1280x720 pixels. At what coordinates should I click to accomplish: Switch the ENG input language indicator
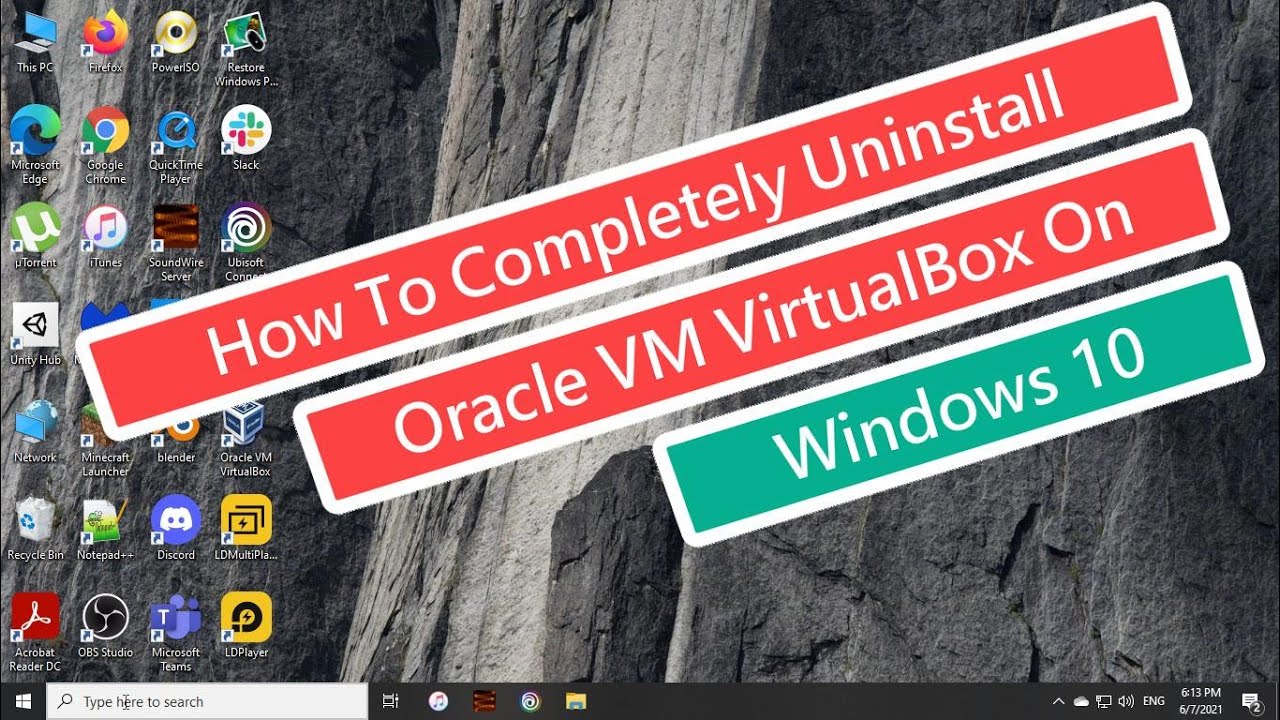point(1154,701)
